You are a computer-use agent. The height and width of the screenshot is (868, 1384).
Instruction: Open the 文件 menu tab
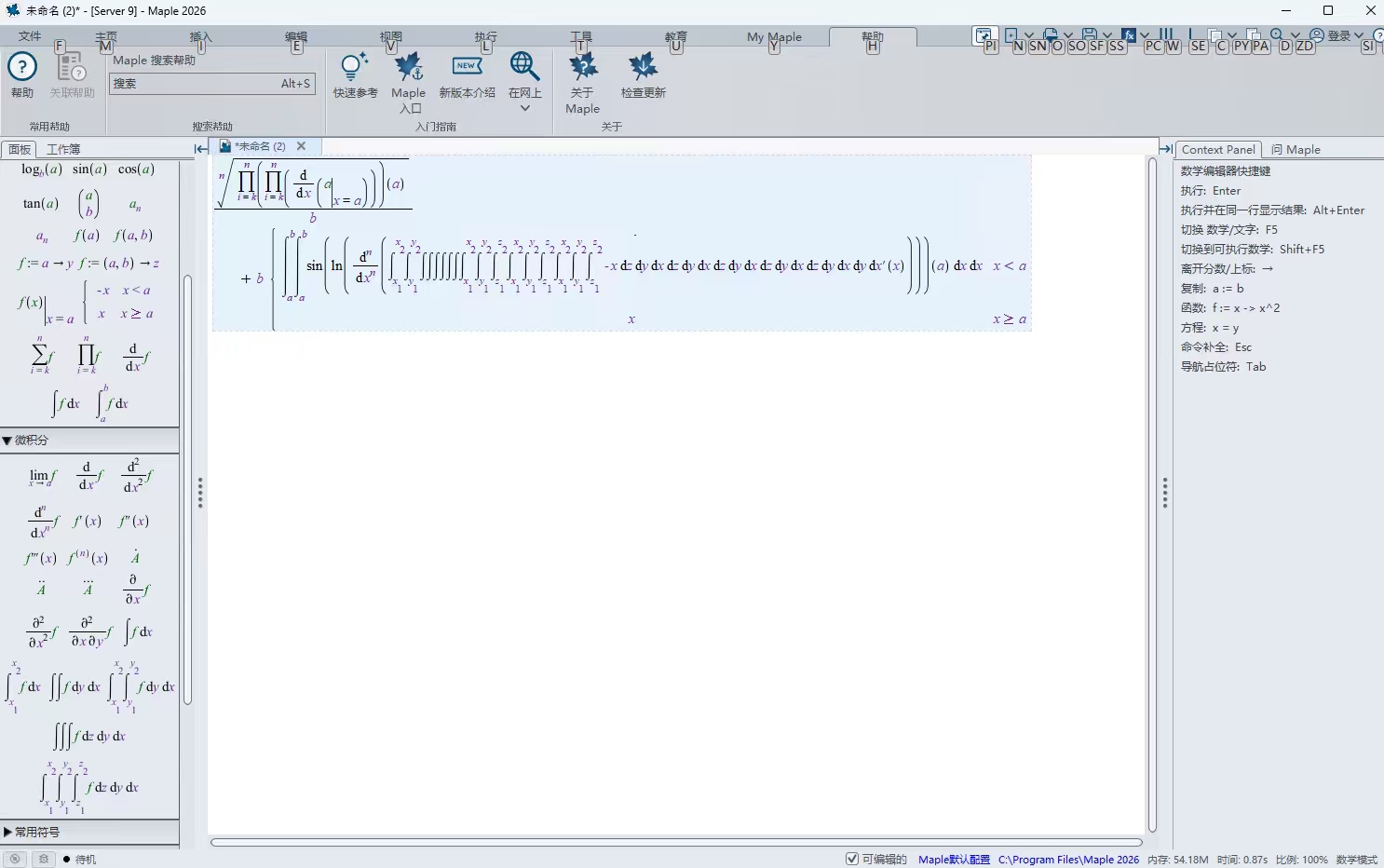30,37
